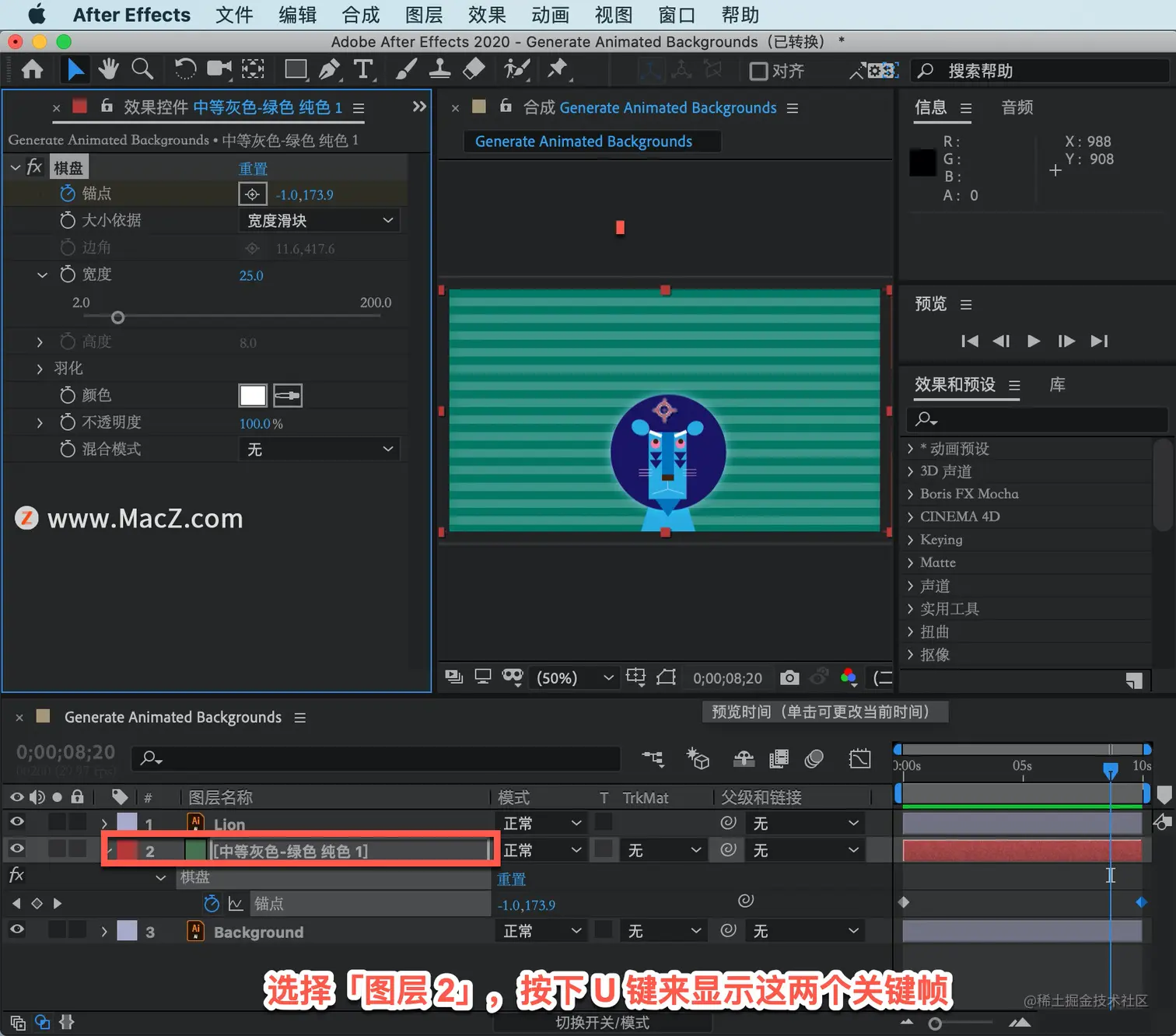Open the 窗口 menu
This screenshot has height=1036, width=1176.
tap(677, 15)
